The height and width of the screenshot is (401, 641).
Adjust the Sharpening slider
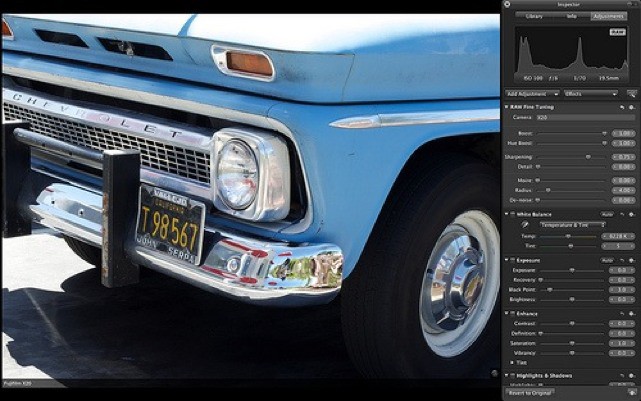(587, 157)
